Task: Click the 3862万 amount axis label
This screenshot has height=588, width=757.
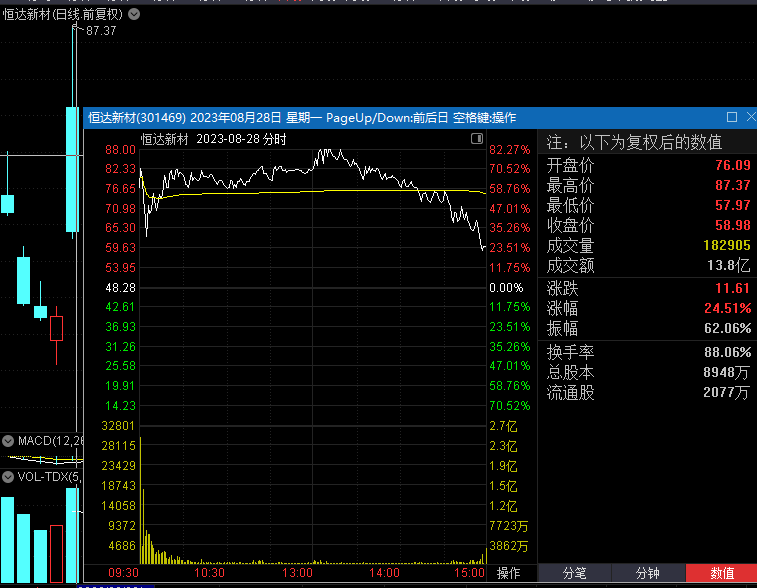Action: 508,546
